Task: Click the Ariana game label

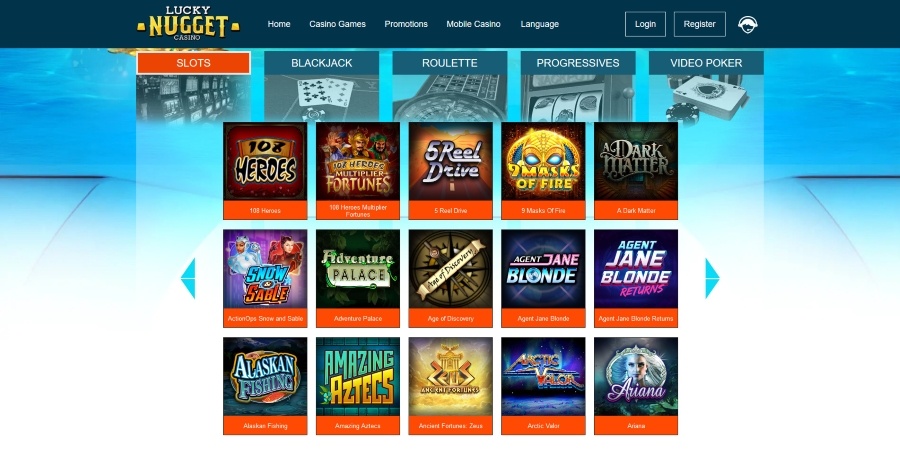Action: pyautogui.click(x=636, y=426)
